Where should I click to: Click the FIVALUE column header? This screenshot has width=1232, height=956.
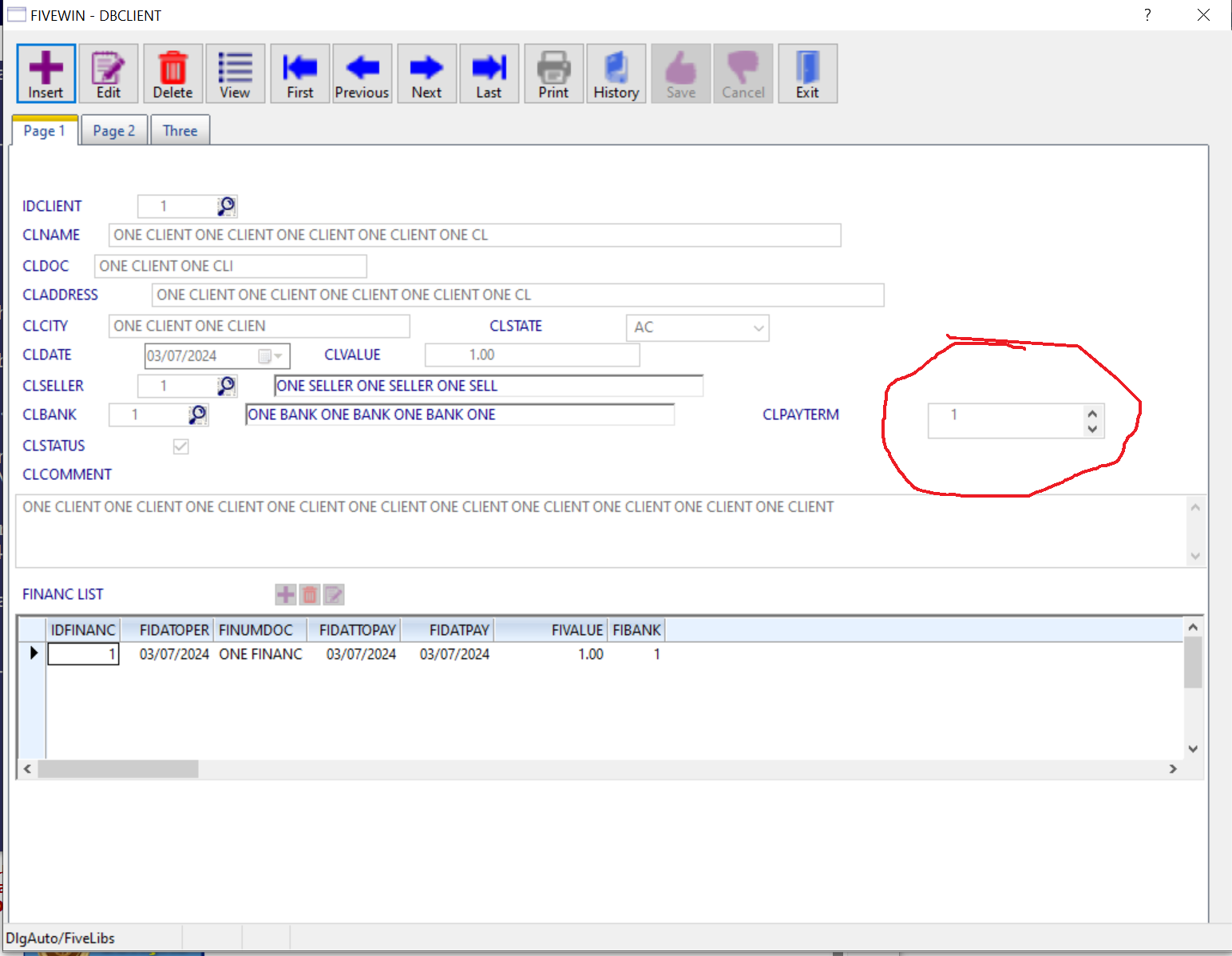[551, 630]
